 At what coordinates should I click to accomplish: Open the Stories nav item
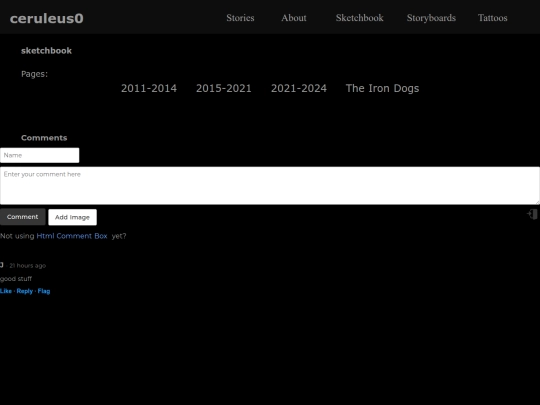(240, 18)
